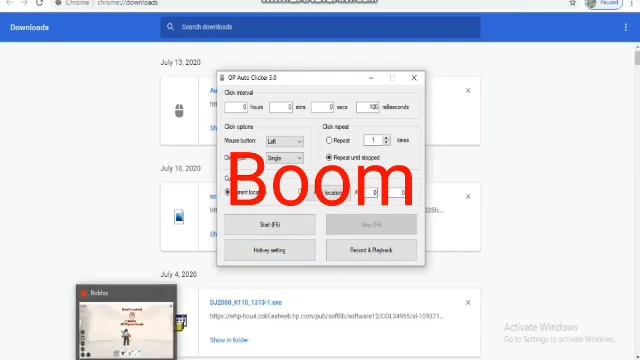This screenshot has height=360, width=640.
Task: Click the secs interval input field
Action: [322, 107]
